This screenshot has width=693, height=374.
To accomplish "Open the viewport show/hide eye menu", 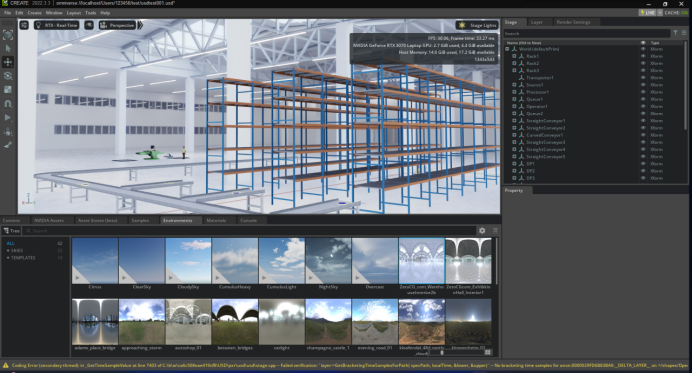I will pos(89,25).
